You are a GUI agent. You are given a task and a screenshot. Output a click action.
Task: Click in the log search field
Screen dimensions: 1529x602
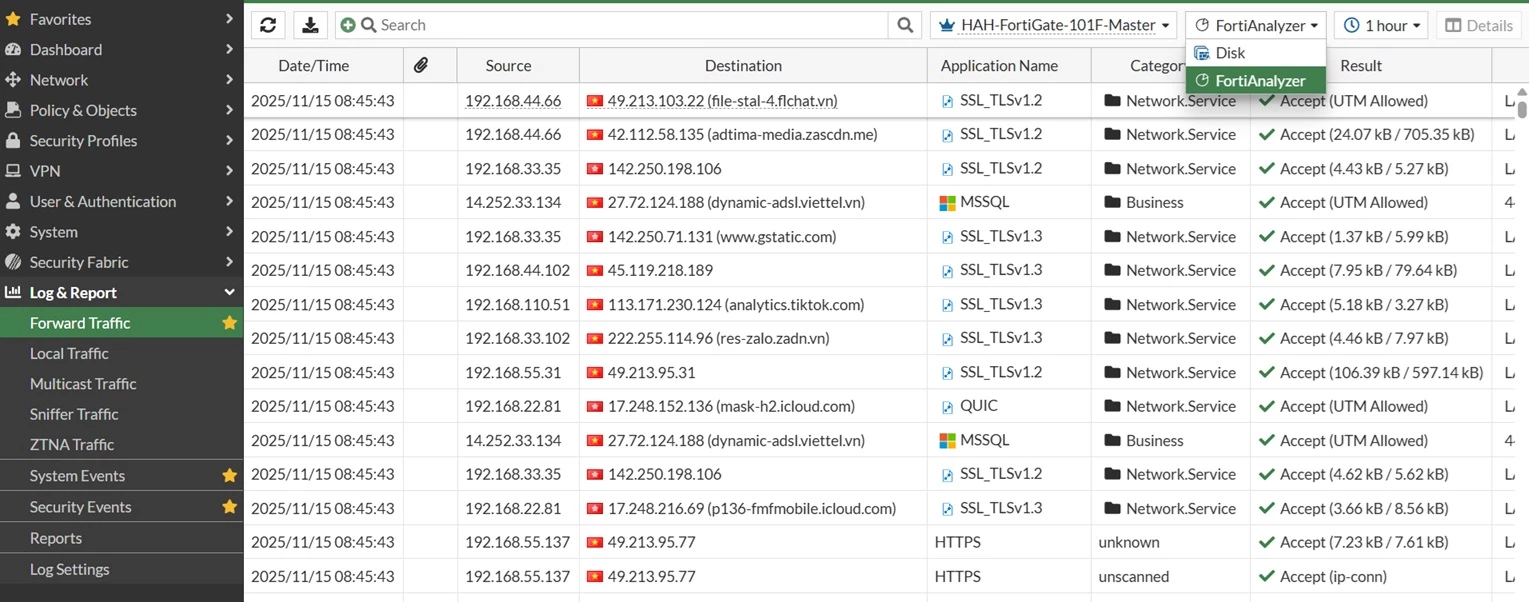point(630,25)
